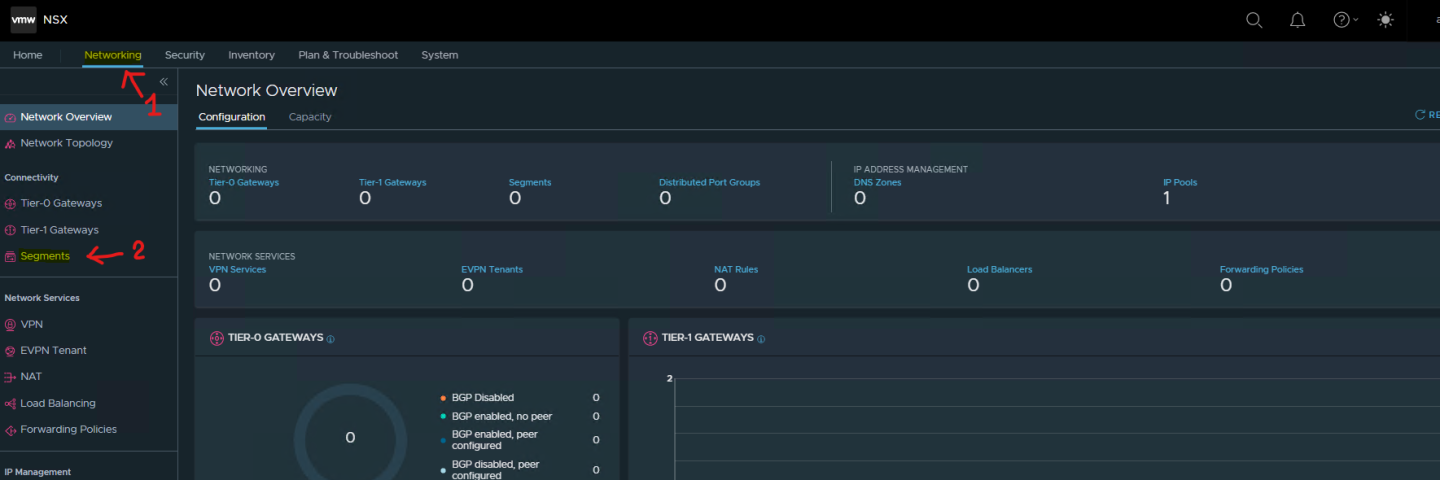Click the info icon beside Tier-0 Gateways

click(x=330, y=339)
